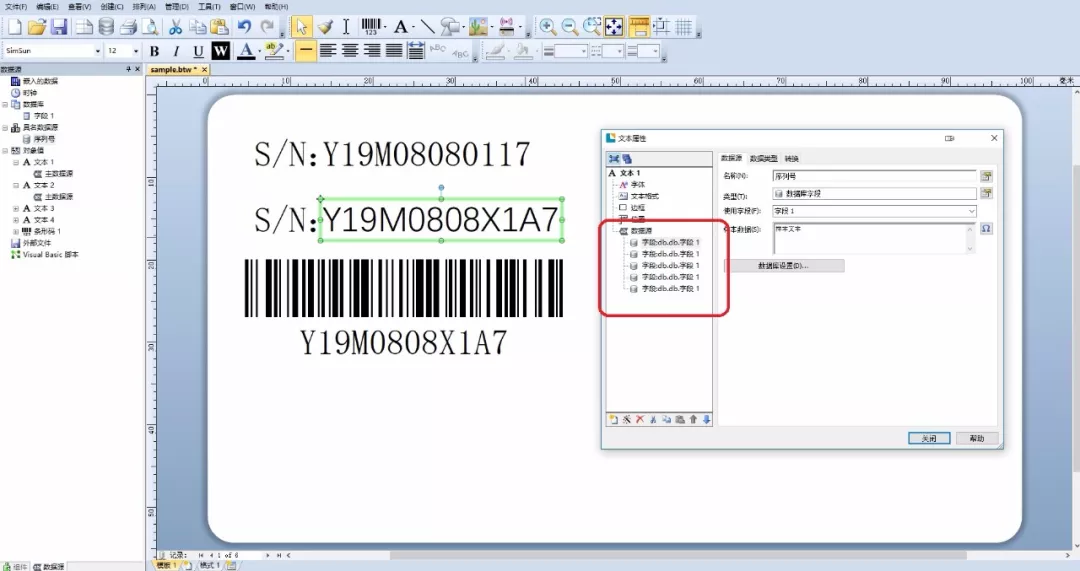Toggle bold formatting
The width and height of the screenshot is (1080, 571).
[x=154, y=51]
